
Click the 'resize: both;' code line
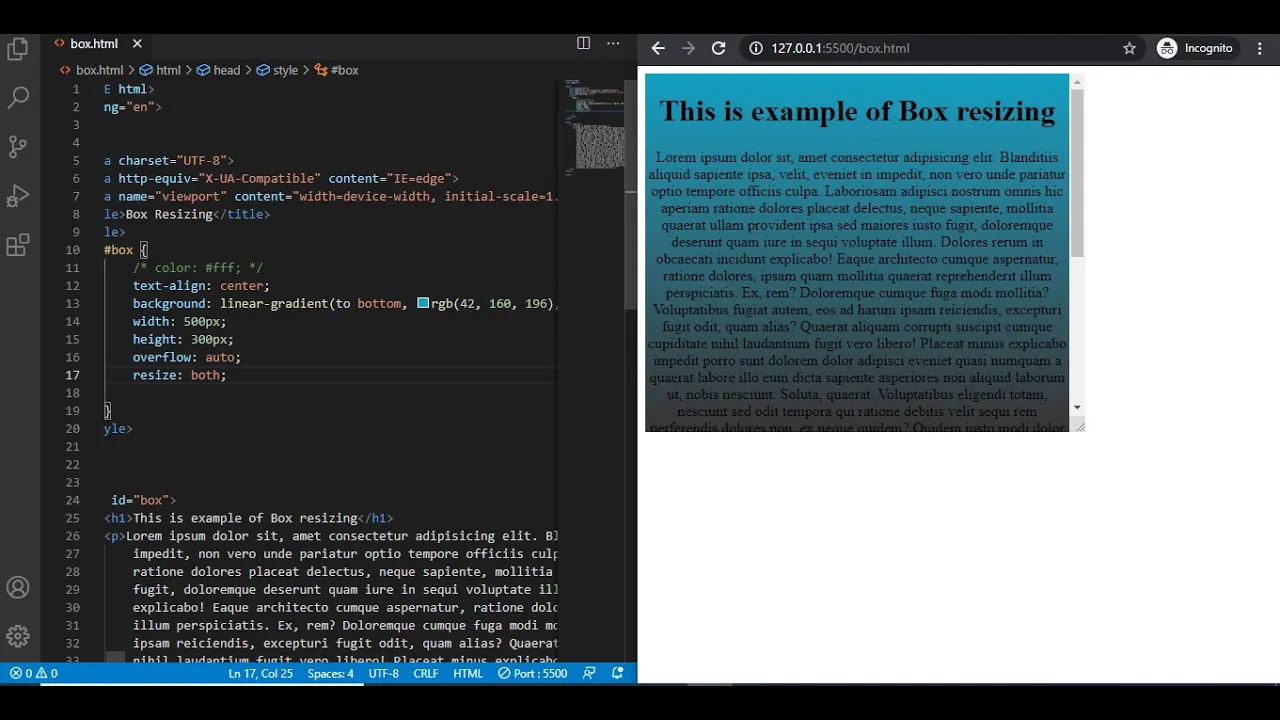point(180,375)
